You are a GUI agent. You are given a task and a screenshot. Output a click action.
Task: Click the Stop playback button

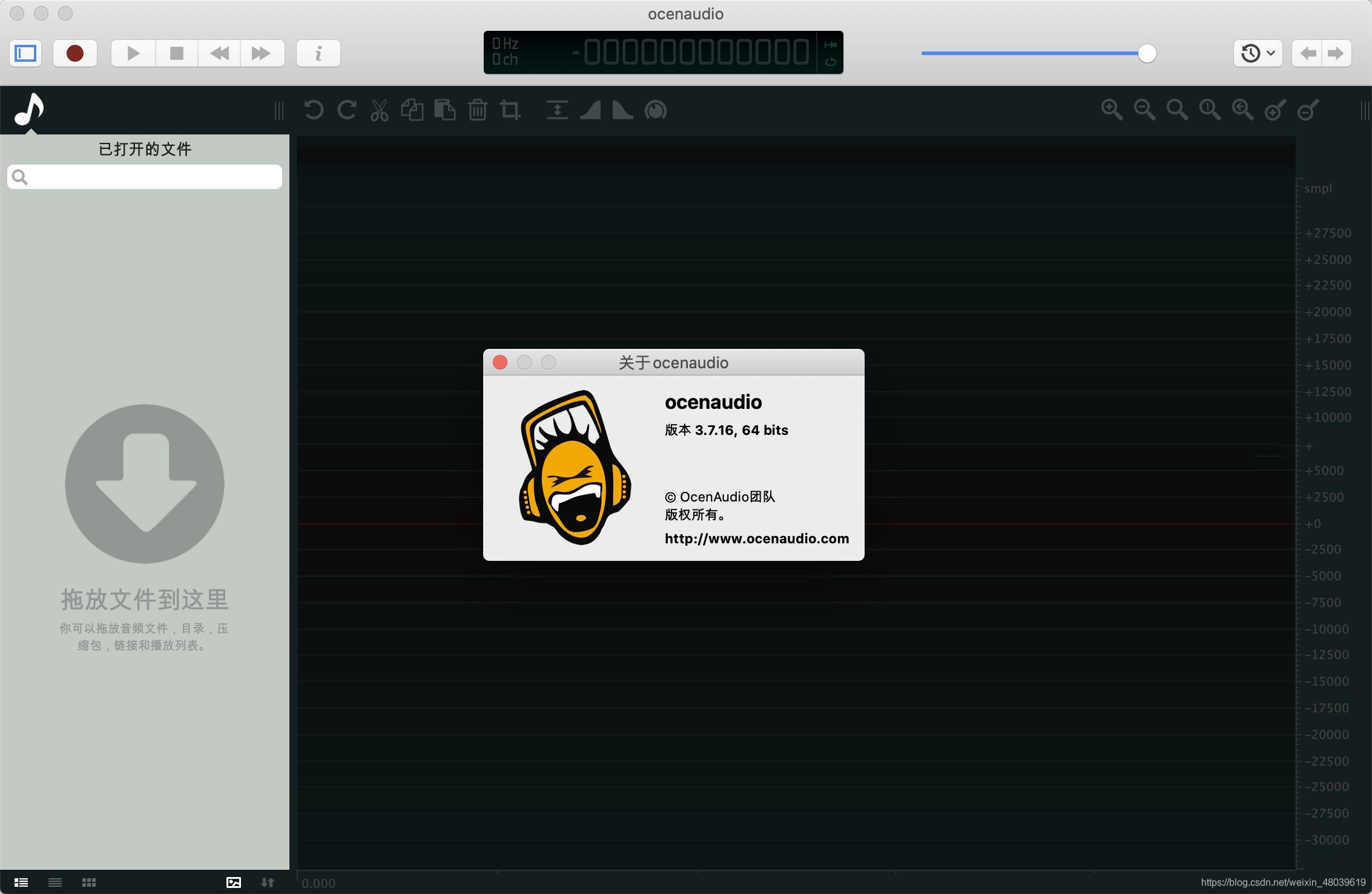click(177, 53)
